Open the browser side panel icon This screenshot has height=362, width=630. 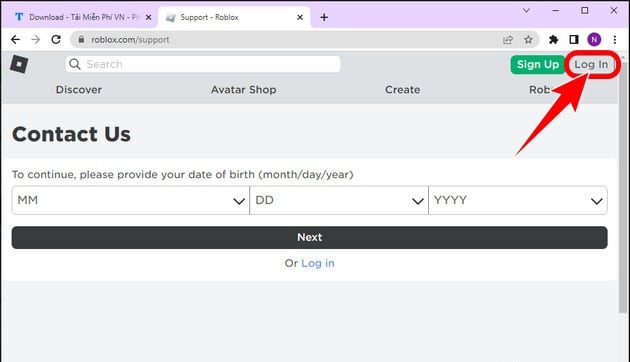(x=574, y=39)
